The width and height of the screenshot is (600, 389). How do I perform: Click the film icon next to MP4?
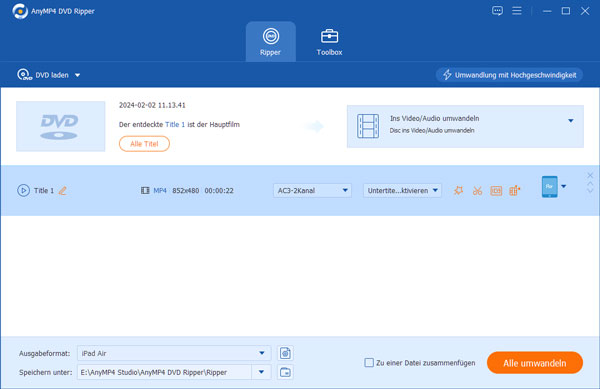point(145,190)
